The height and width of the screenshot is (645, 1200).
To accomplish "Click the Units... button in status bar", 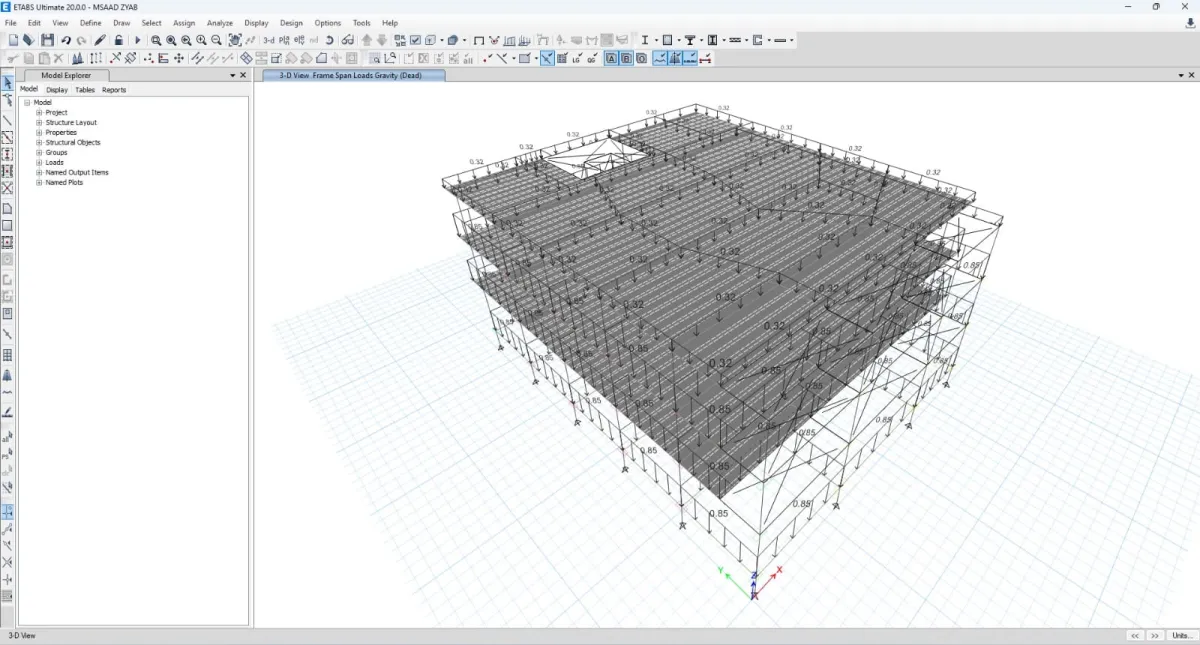I will (x=1181, y=636).
